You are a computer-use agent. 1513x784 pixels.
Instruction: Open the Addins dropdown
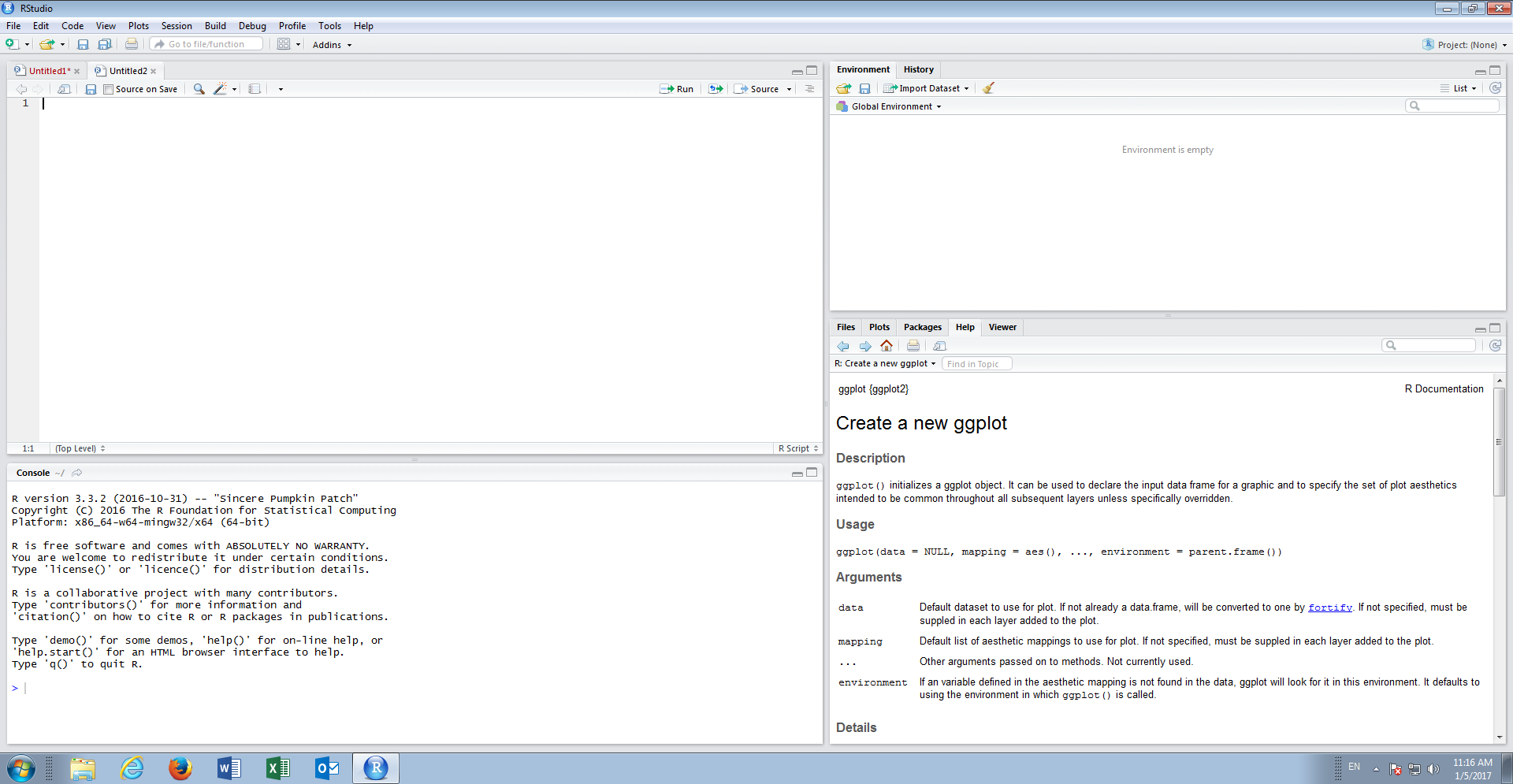click(x=332, y=45)
